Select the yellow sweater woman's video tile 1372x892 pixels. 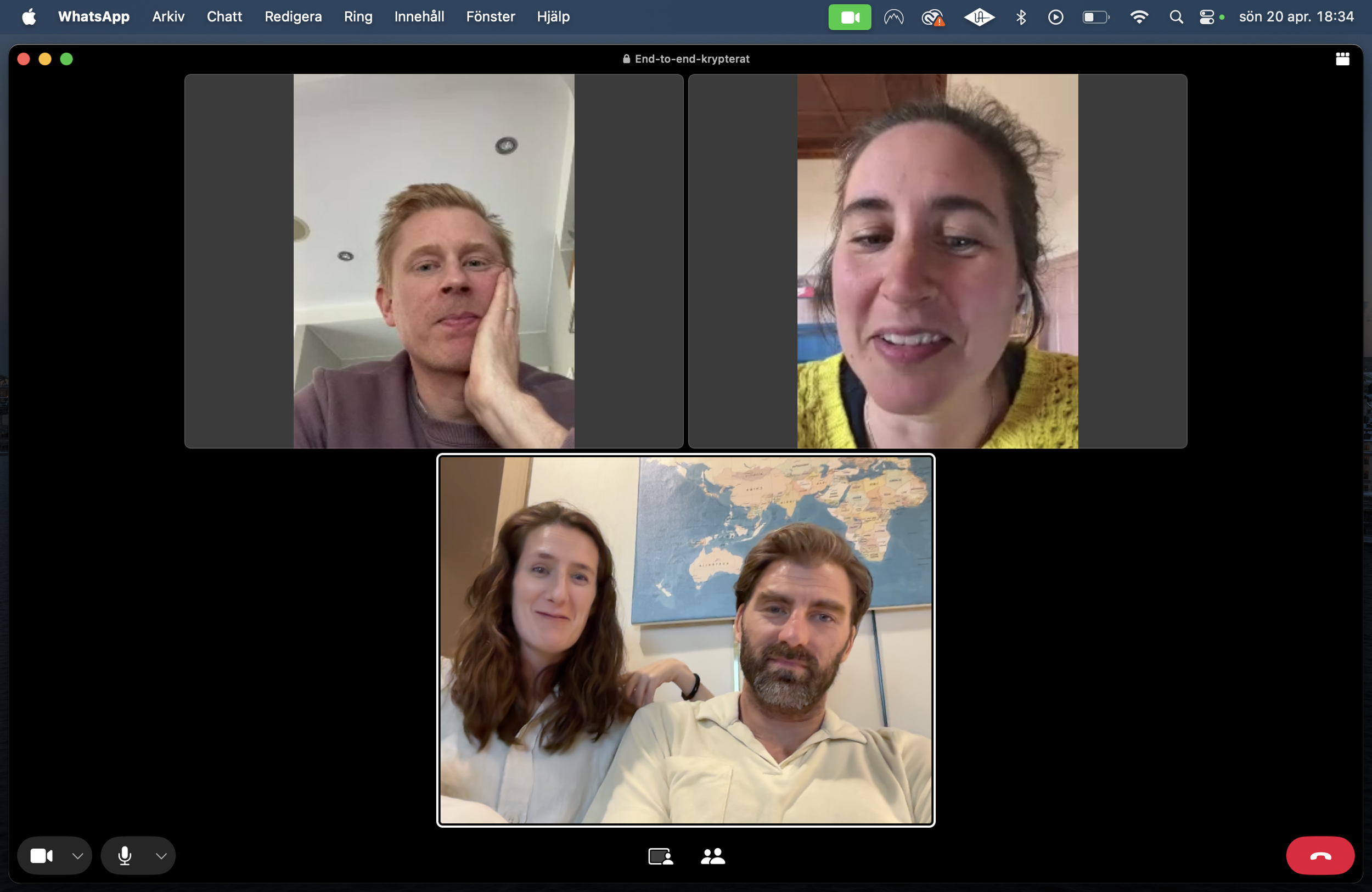pos(937,261)
